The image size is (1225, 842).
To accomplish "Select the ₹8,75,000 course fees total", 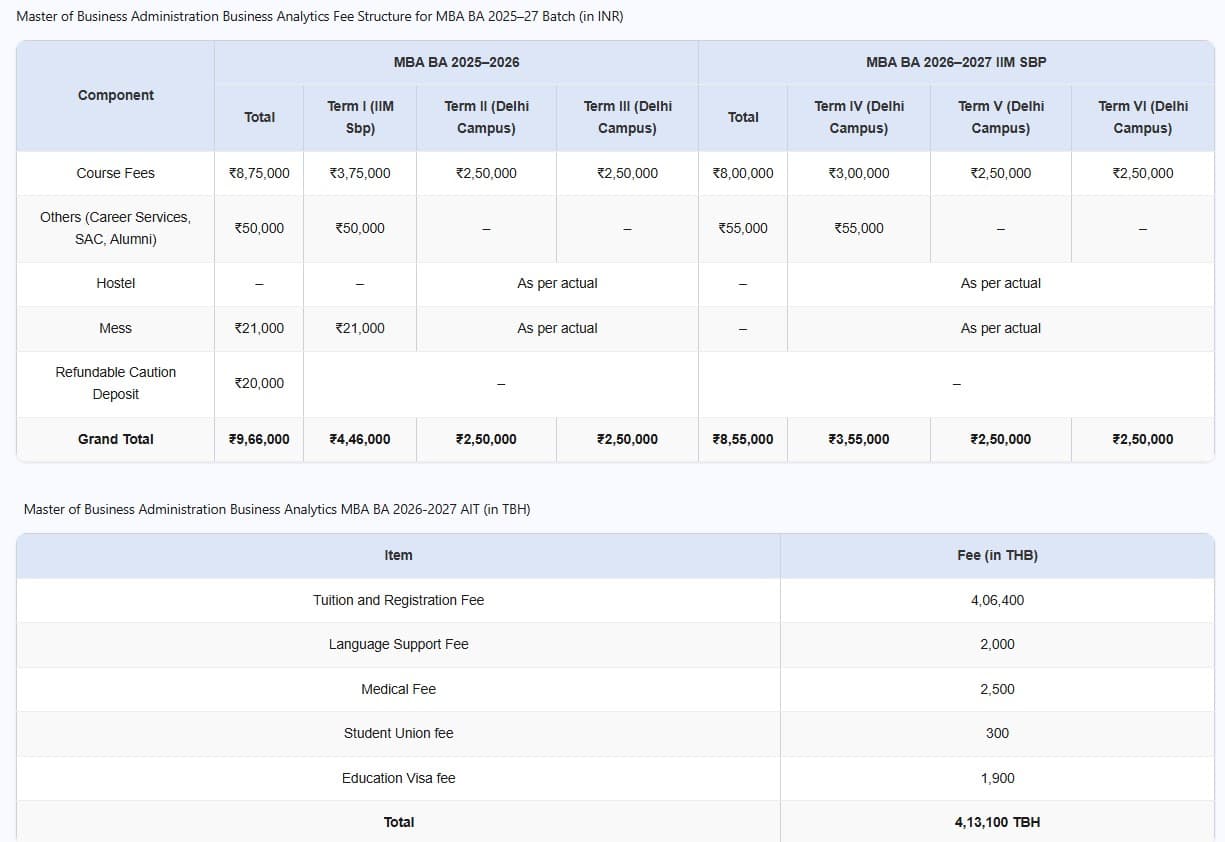I will (259, 173).
